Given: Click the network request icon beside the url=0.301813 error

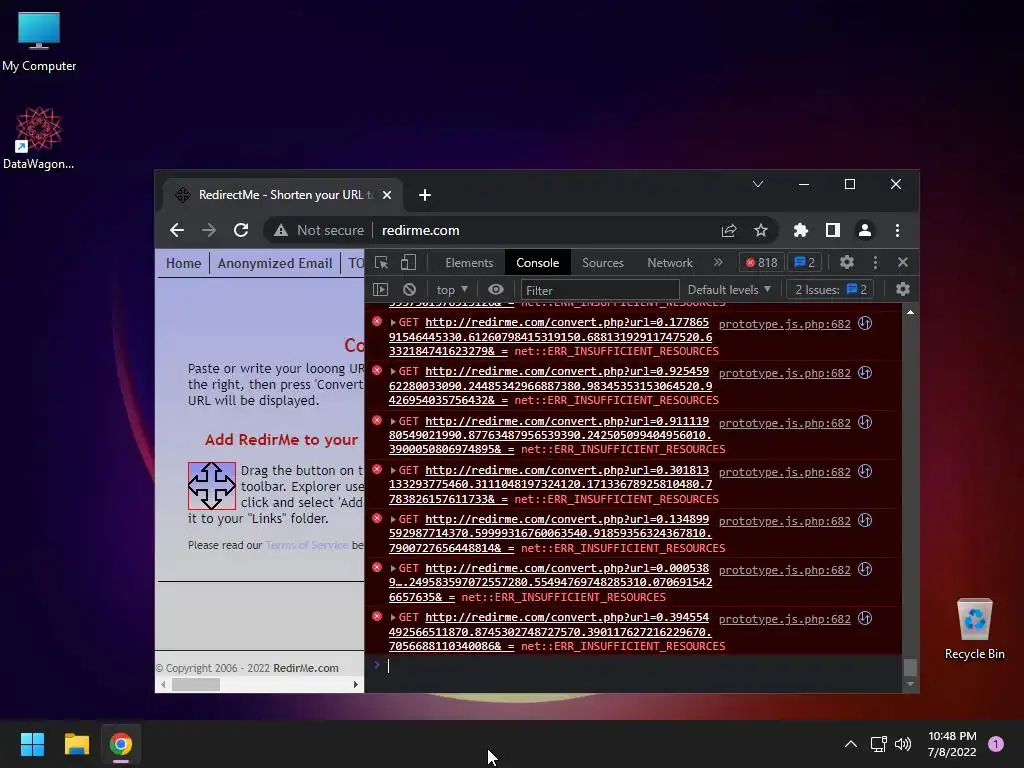Looking at the screenshot, I should (x=865, y=472).
